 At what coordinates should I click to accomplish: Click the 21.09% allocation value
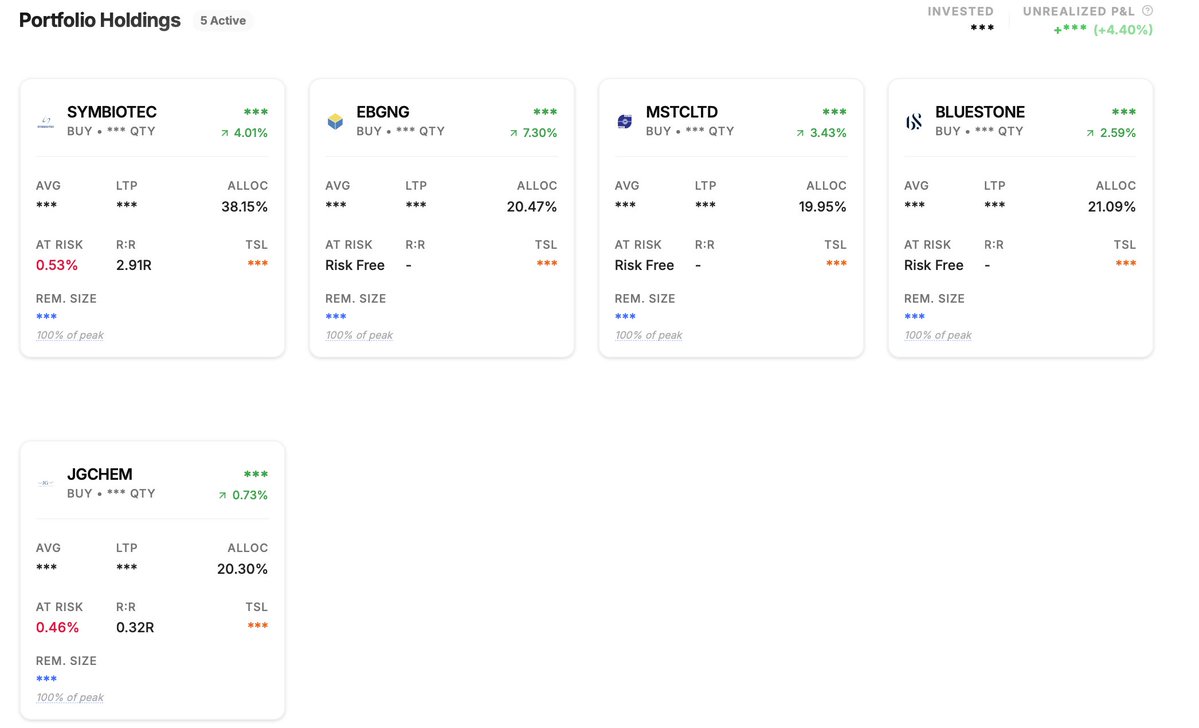(1112, 206)
